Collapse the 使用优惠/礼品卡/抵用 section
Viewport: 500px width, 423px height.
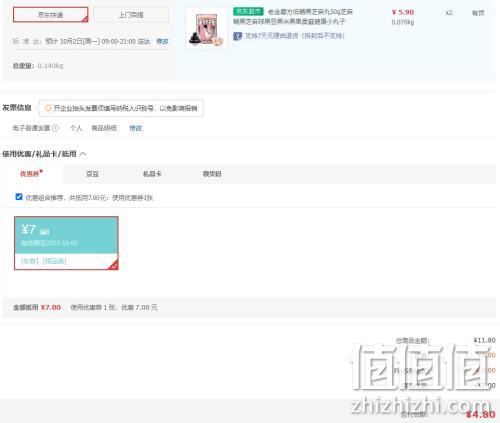pyautogui.click(x=83, y=154)
